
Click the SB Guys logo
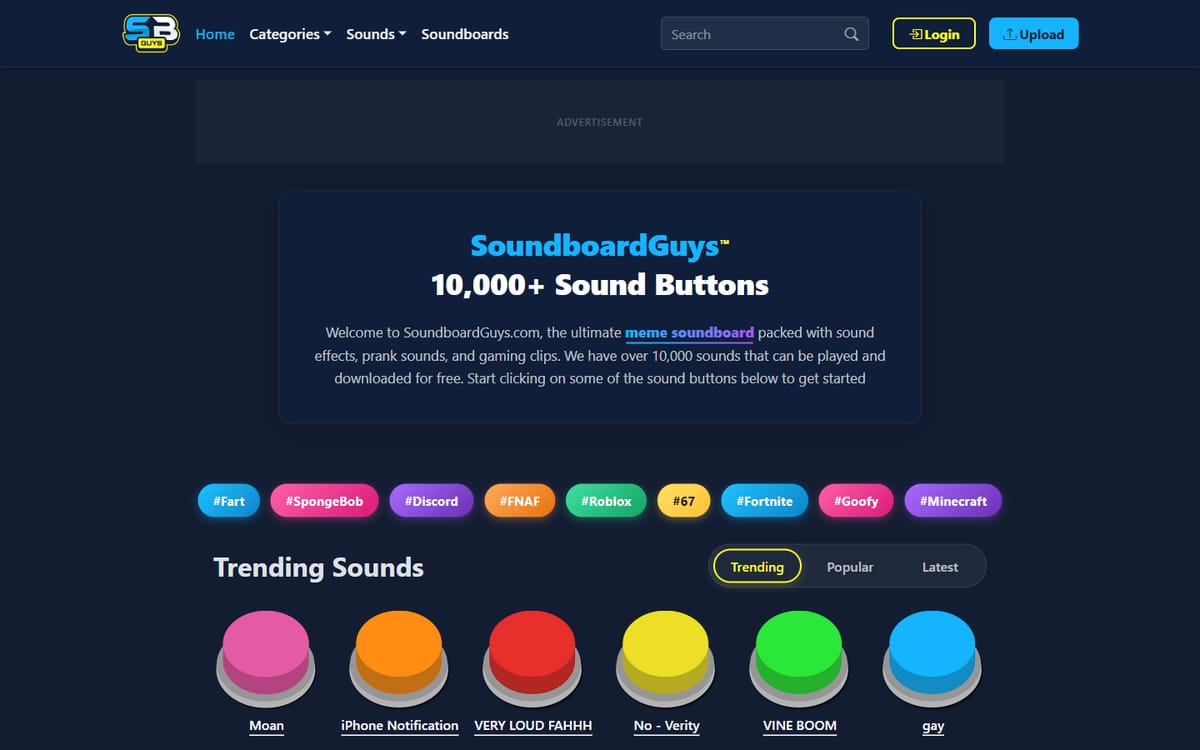tap(150, 33)
